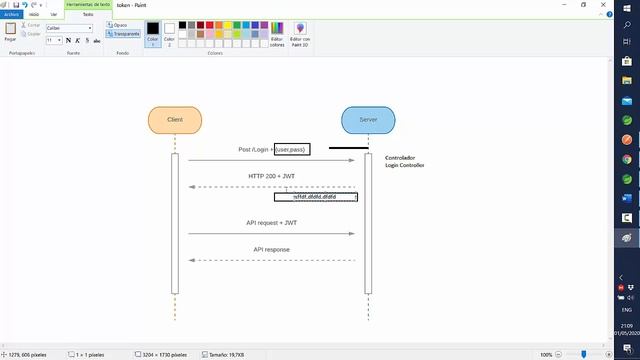Save via quick access toolbar icon
Viewport: 640px width, 360px height.
click(x=16, y=5)
